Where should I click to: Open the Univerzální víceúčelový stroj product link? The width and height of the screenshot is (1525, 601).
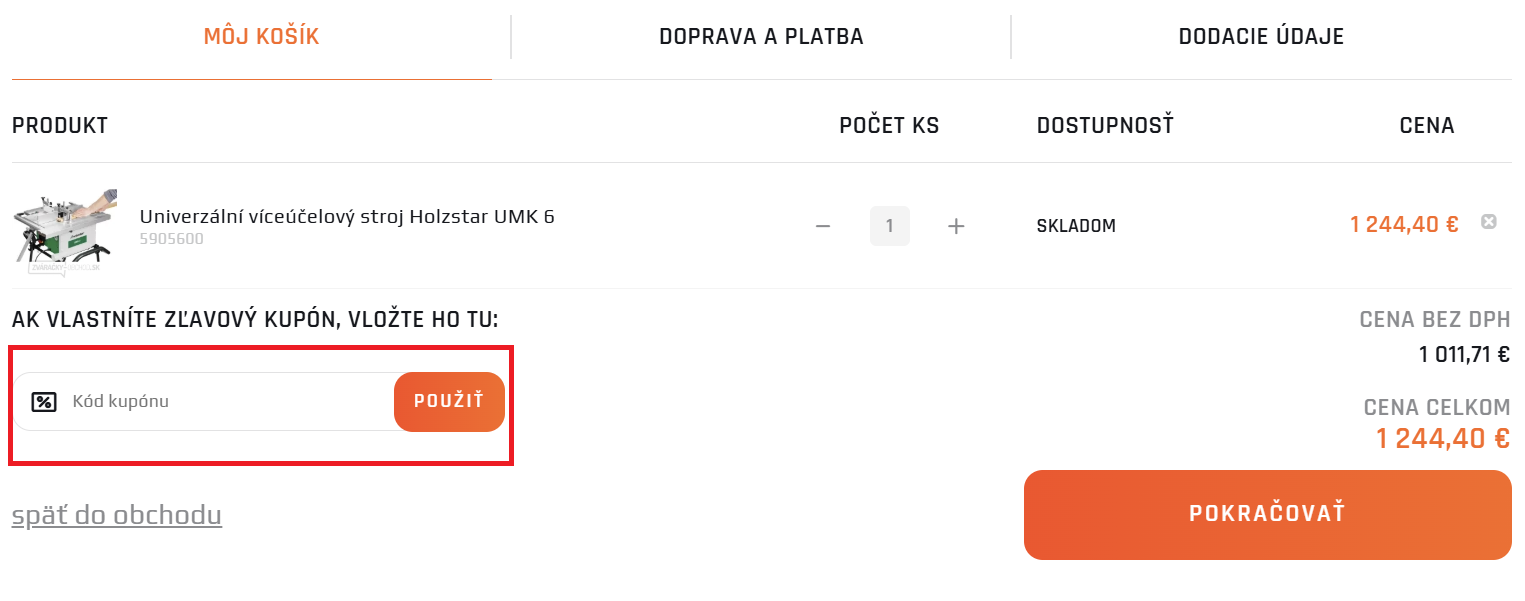point(347,216)
